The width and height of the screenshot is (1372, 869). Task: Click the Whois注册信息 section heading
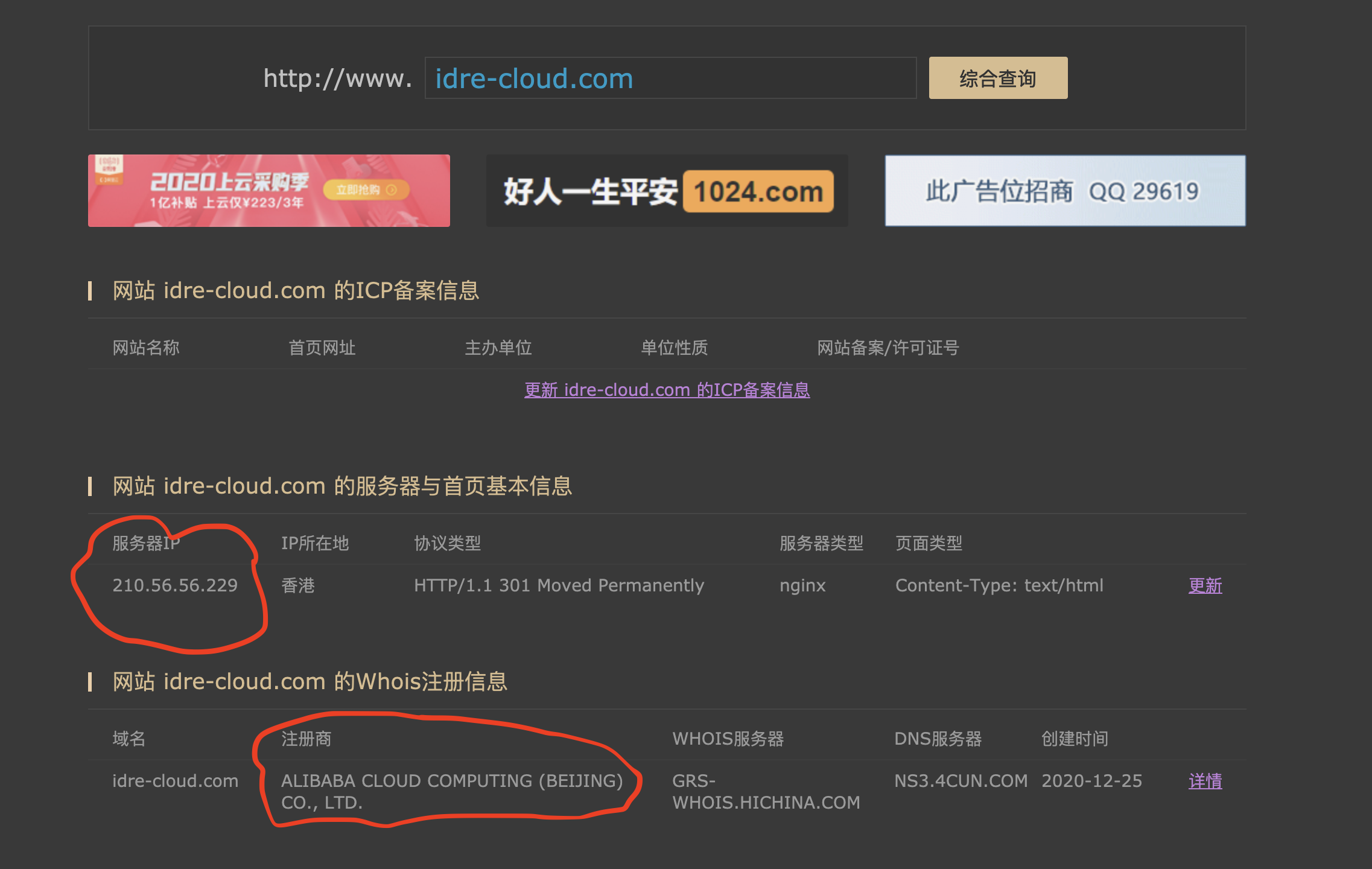point(310,682)
